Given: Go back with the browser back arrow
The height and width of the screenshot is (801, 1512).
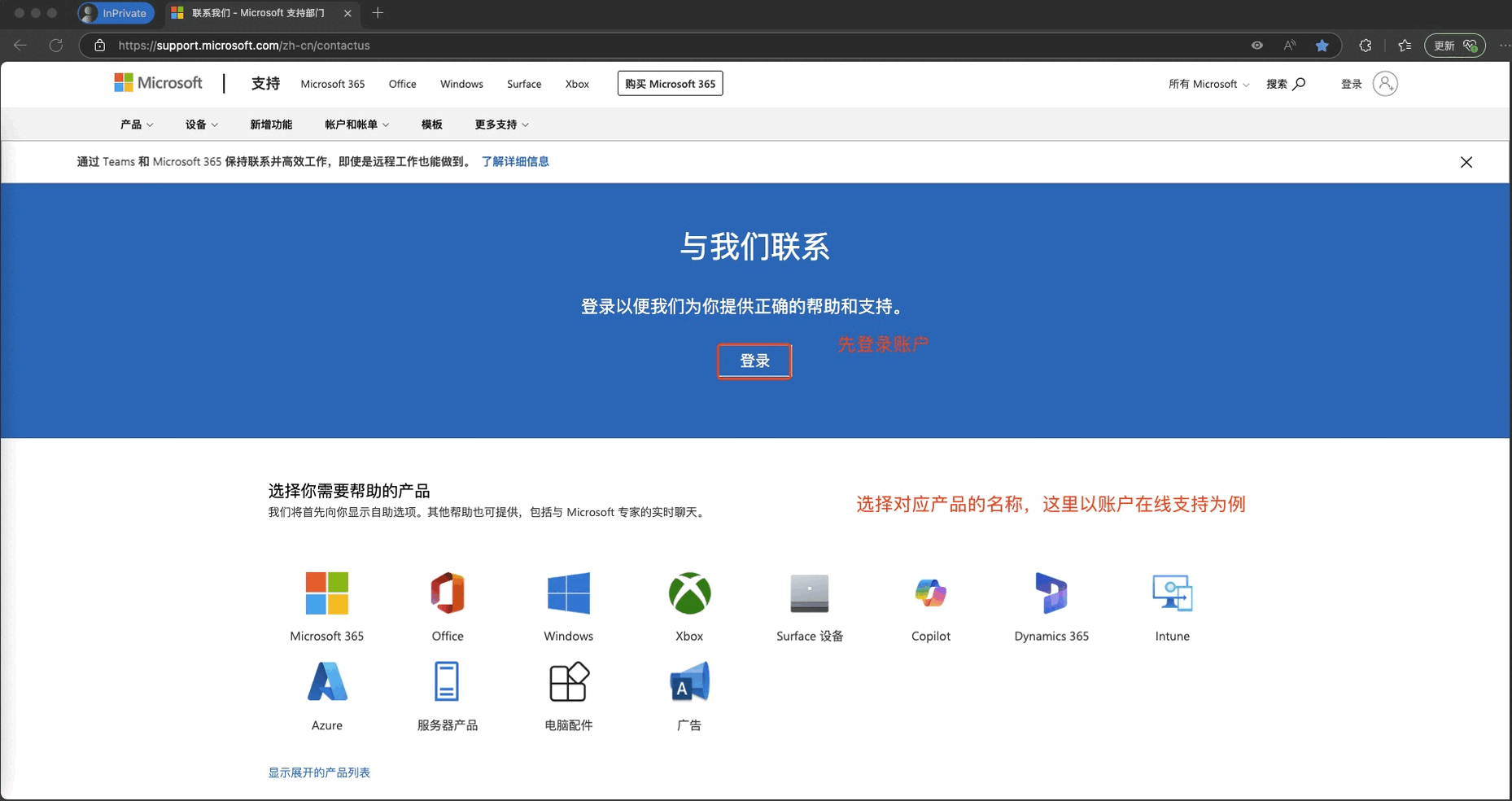Looking at the screenshot, I should pyautogui.click(x=20, y=46).
